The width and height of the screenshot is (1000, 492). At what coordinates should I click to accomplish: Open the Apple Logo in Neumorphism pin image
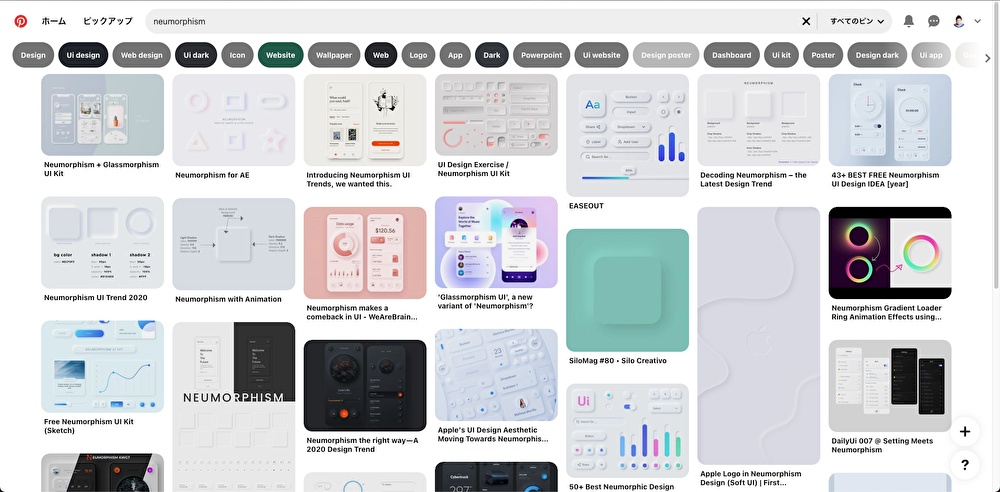[759, 336]
